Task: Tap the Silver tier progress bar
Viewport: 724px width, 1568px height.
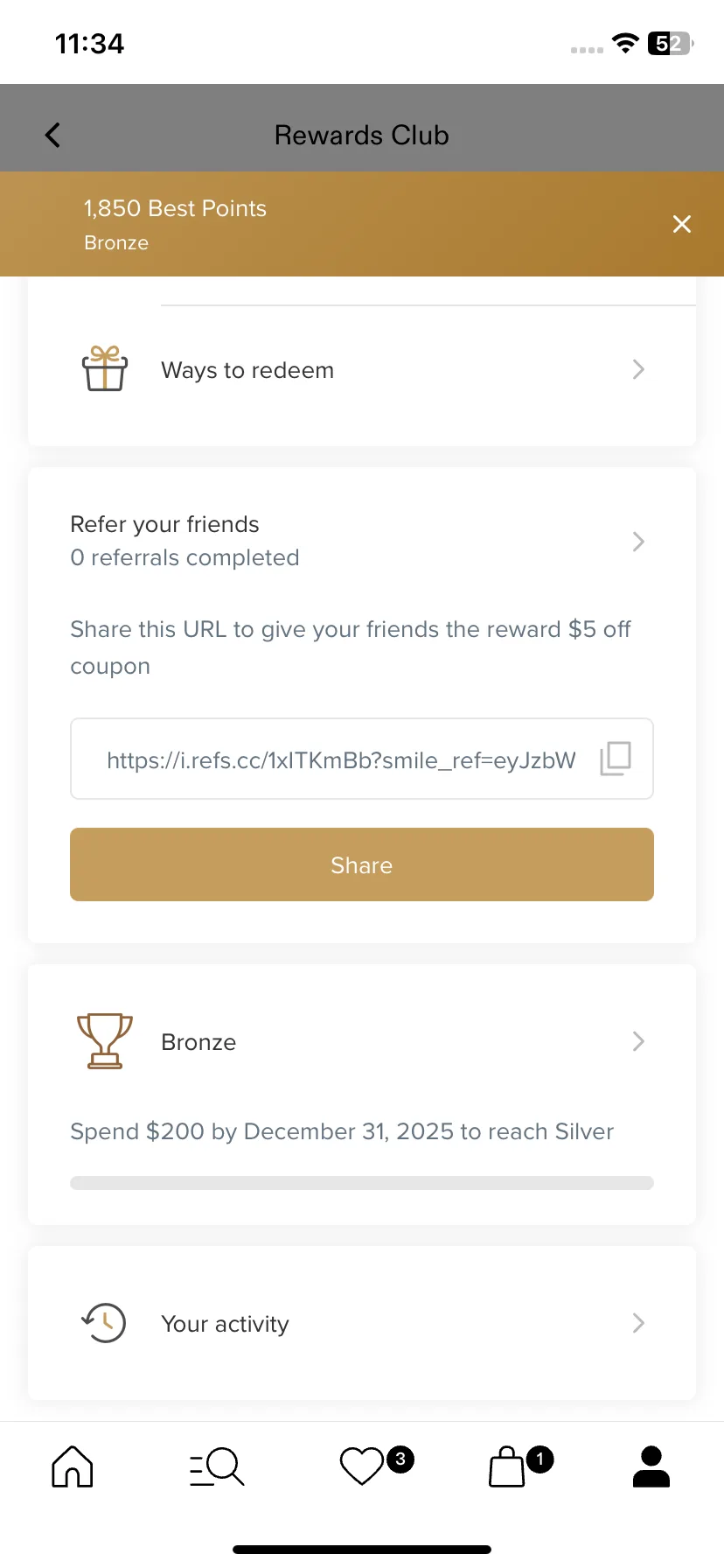Action: (x=362, y=1183)
